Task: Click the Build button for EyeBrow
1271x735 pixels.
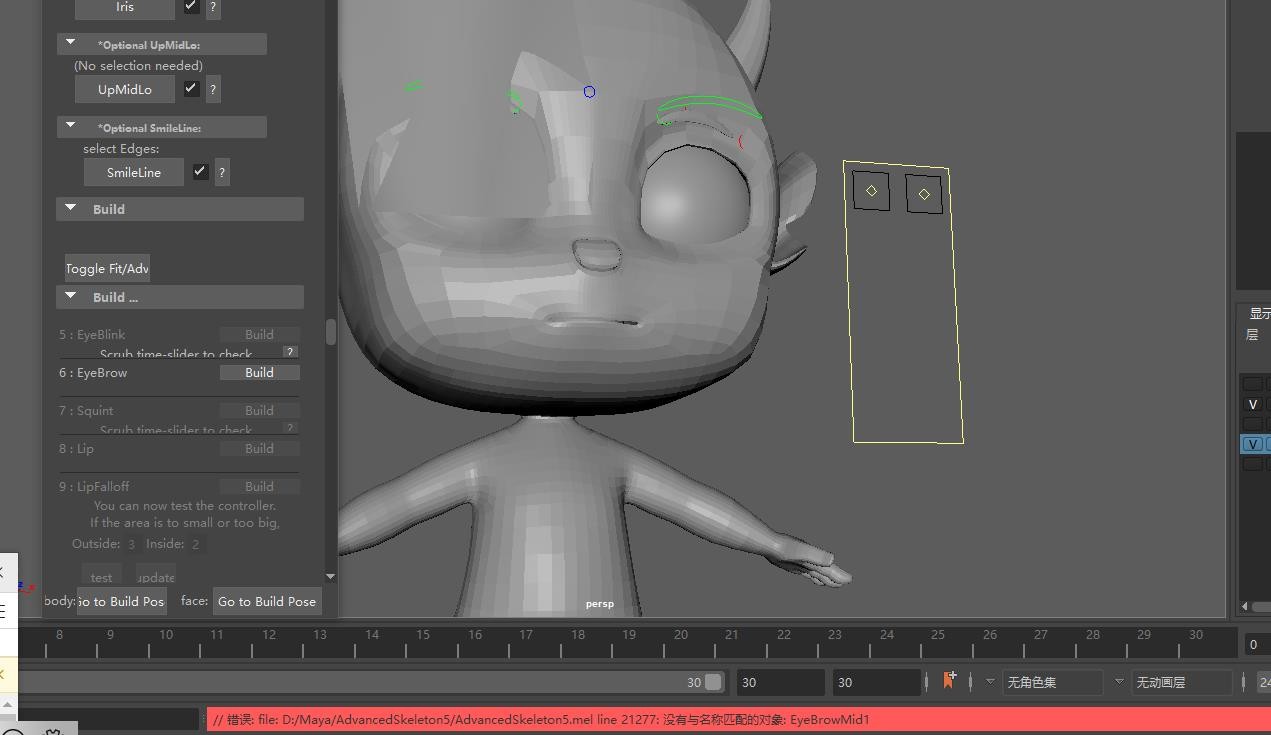Action: coord(259,372)
